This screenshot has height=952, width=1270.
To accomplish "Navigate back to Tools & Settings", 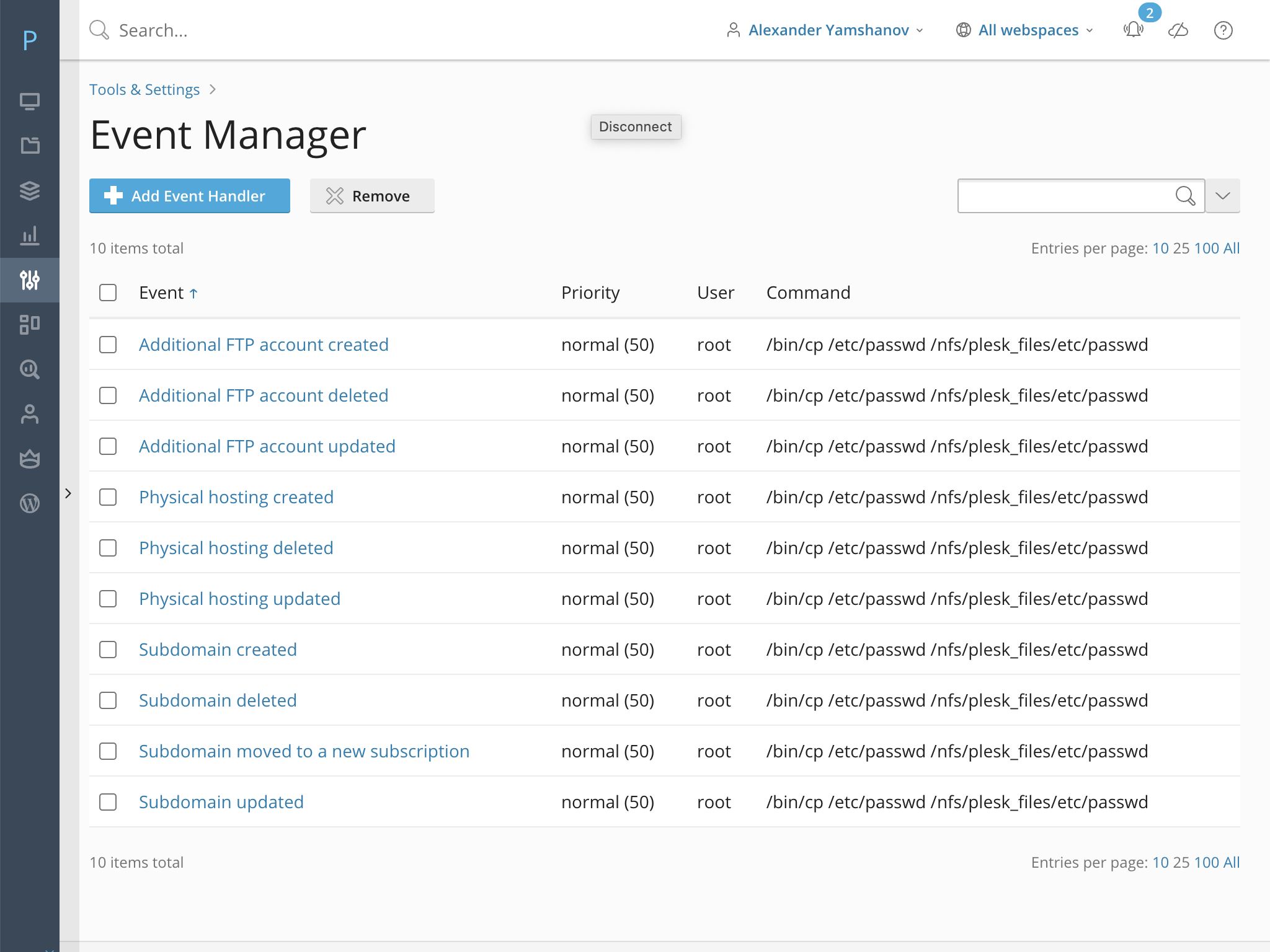I will (144, 89).
